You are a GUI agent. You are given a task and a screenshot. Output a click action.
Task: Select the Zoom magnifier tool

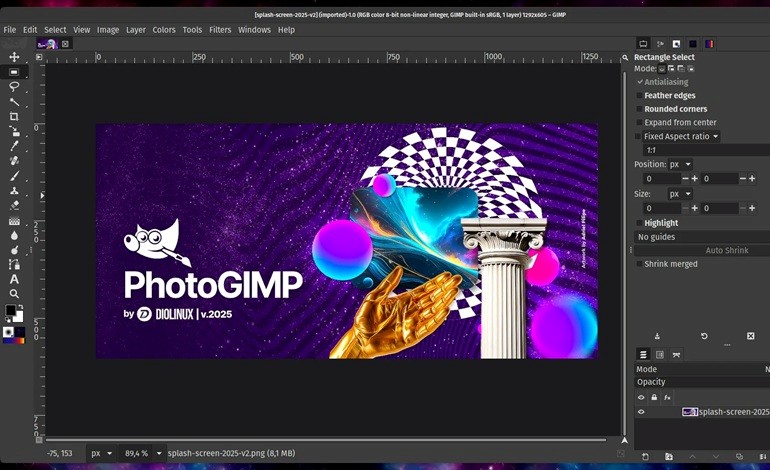pyautogui.click(x=14, y=294)
